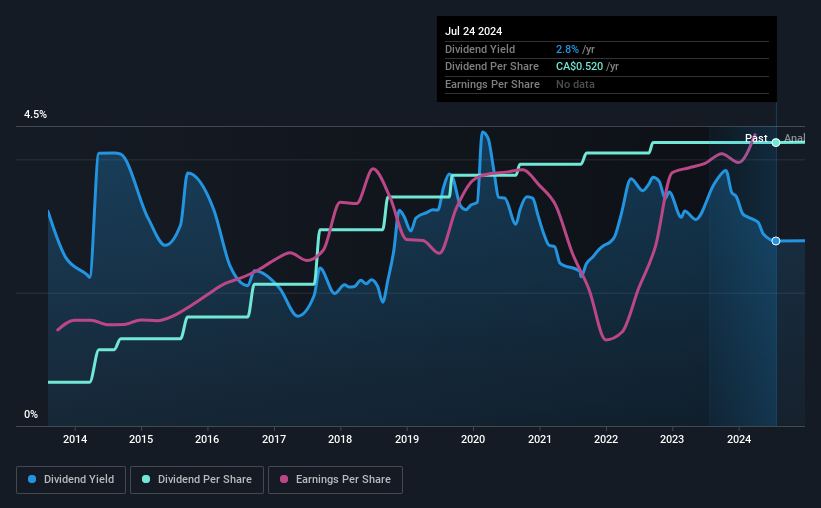This screenshot has width=821, height=508.
Task: Click the Dividend Yield tooltip row label
Action: point(480,49)
